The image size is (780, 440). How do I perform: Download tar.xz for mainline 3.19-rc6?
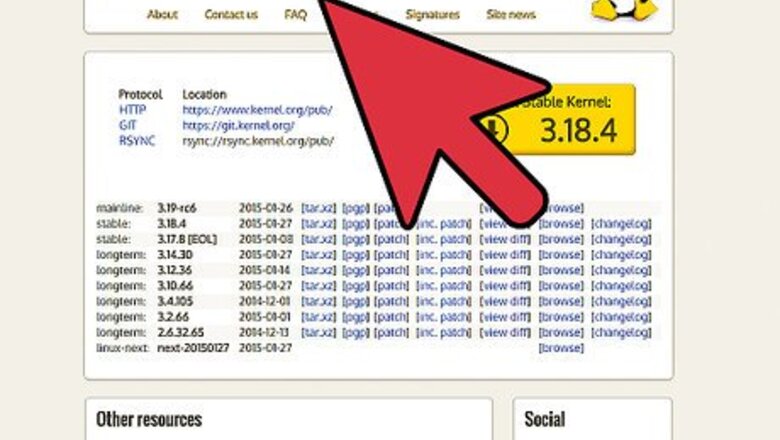click(x=318, y=208)
